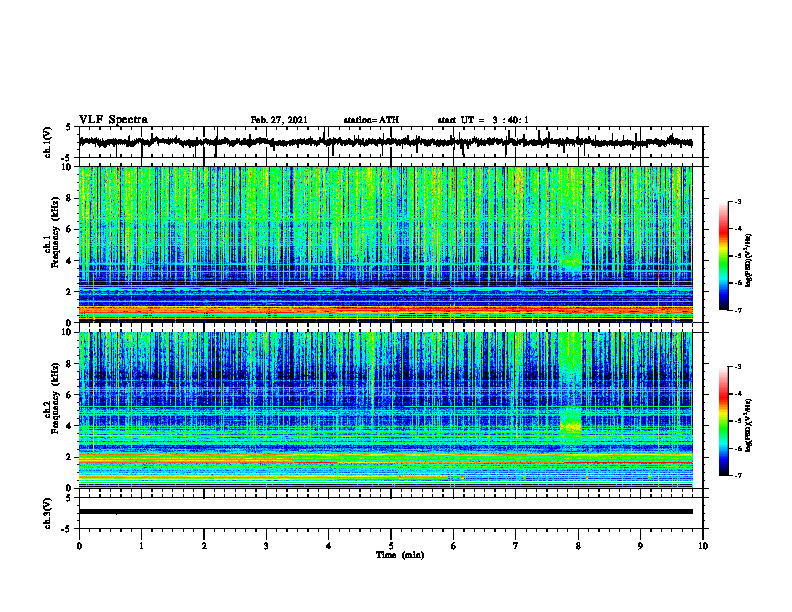Click time axis tick label '10'
Viewport: 792px width, 612px height.
pyautogui.click(x=703, y=546)
